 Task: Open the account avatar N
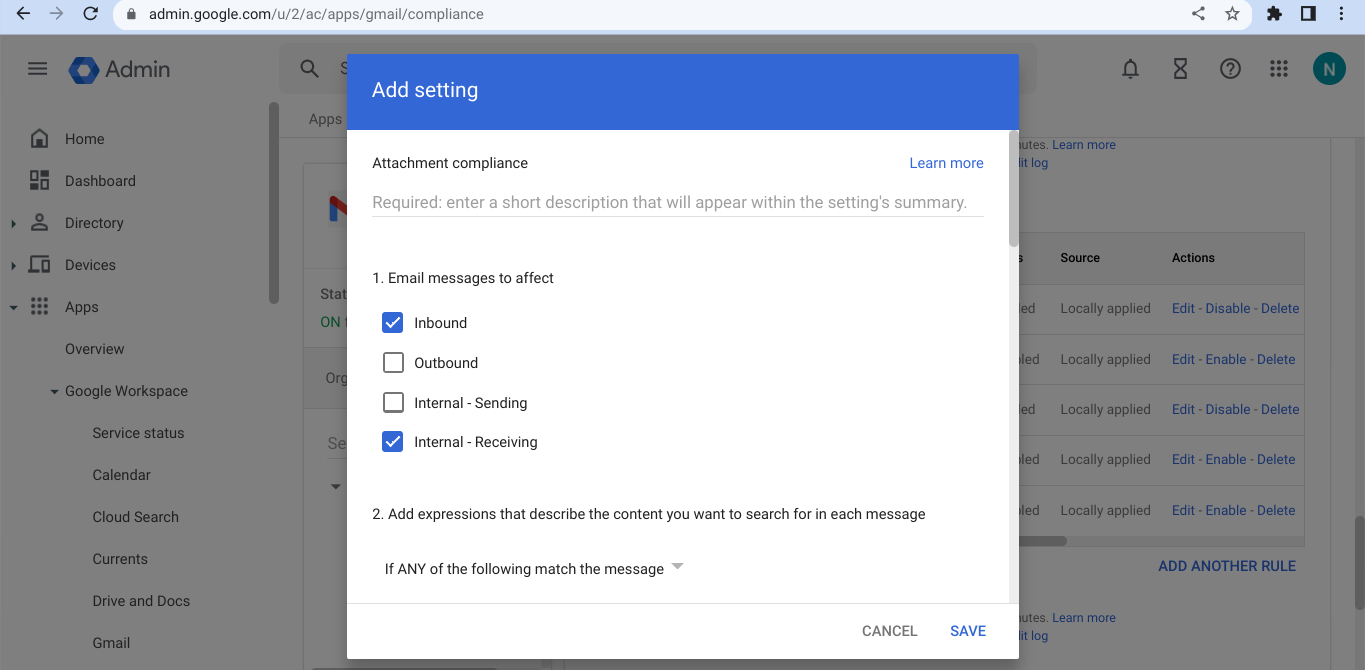tap(1329, 69)
